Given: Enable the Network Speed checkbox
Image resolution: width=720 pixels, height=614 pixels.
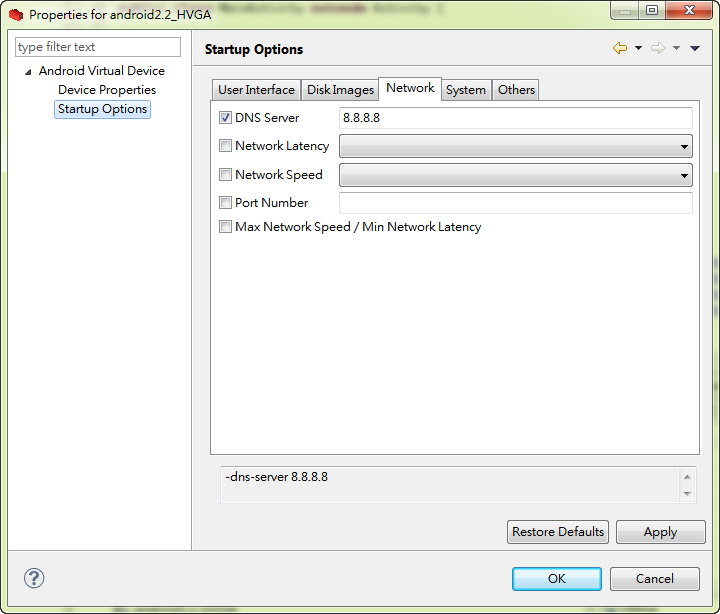Looking at the screenshot, I should (225, 175).
